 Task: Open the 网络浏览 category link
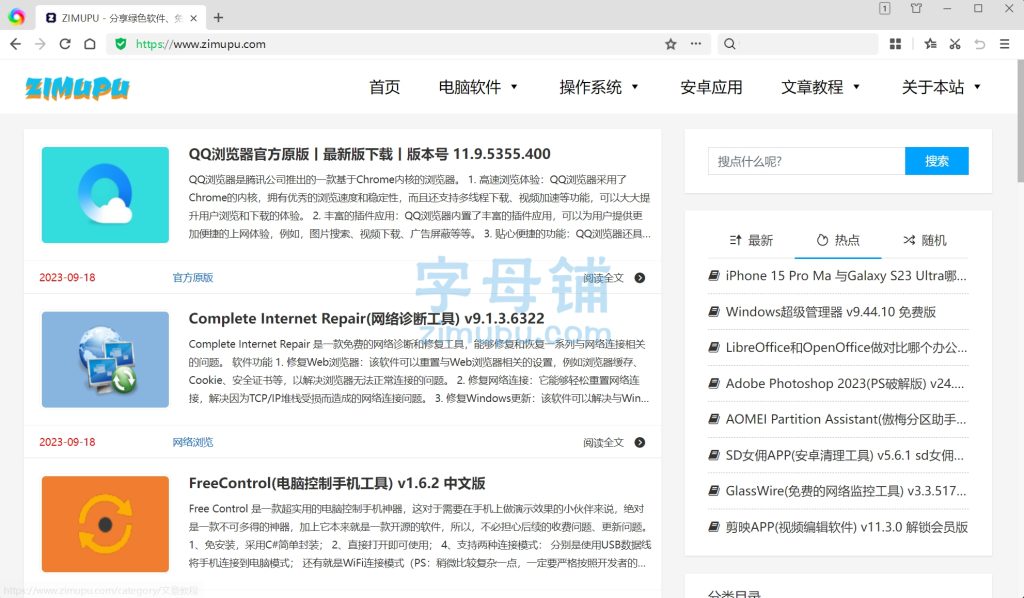click(x=193, y=442)
